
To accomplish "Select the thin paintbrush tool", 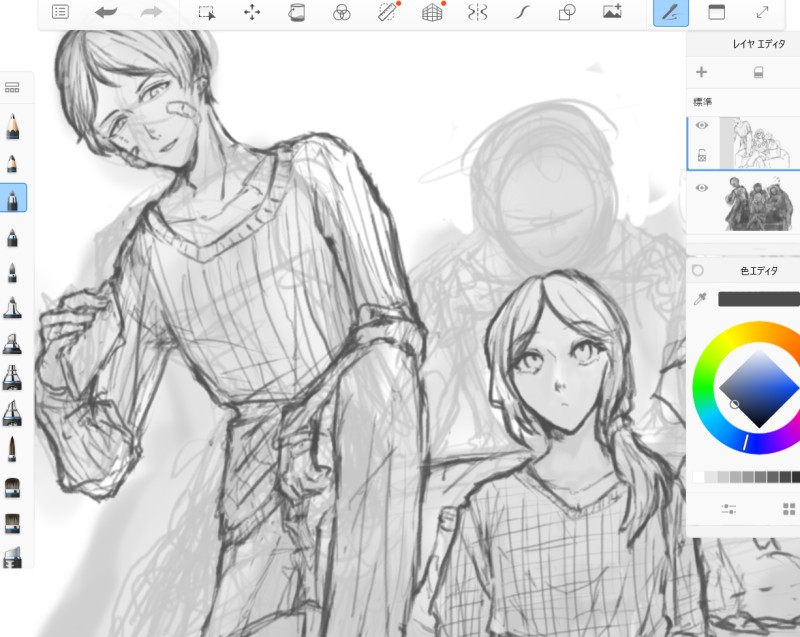I will [x=12, y=449].
